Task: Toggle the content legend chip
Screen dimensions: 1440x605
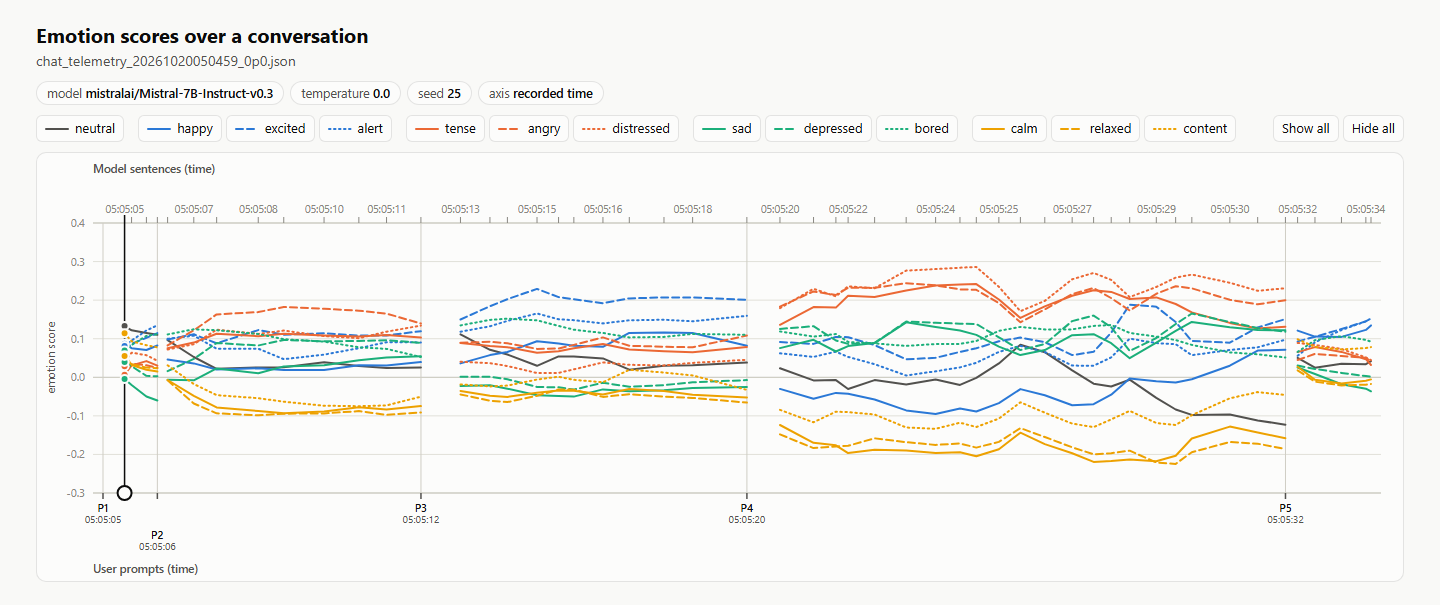Action: tap(1190, 128)
